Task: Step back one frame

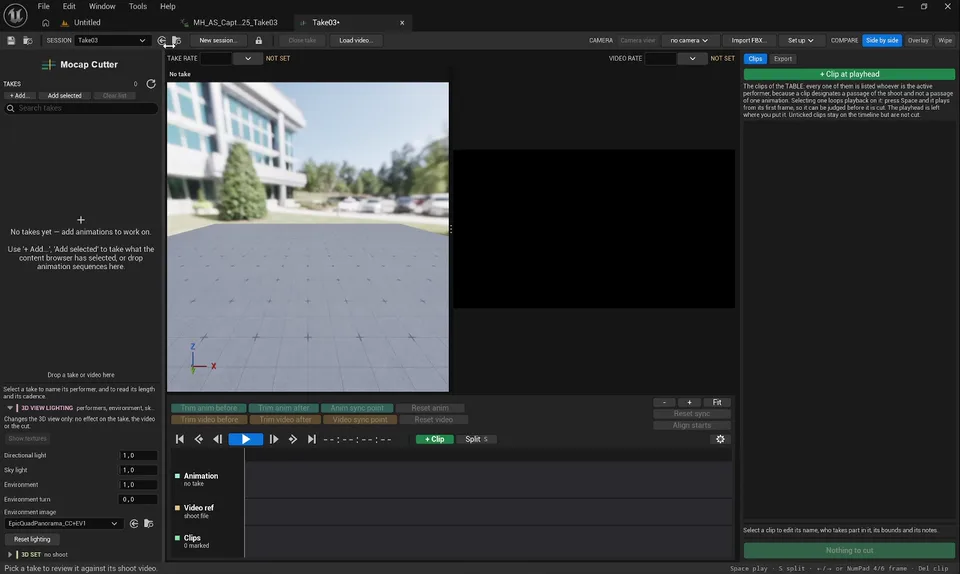Action: pos(217,439)
